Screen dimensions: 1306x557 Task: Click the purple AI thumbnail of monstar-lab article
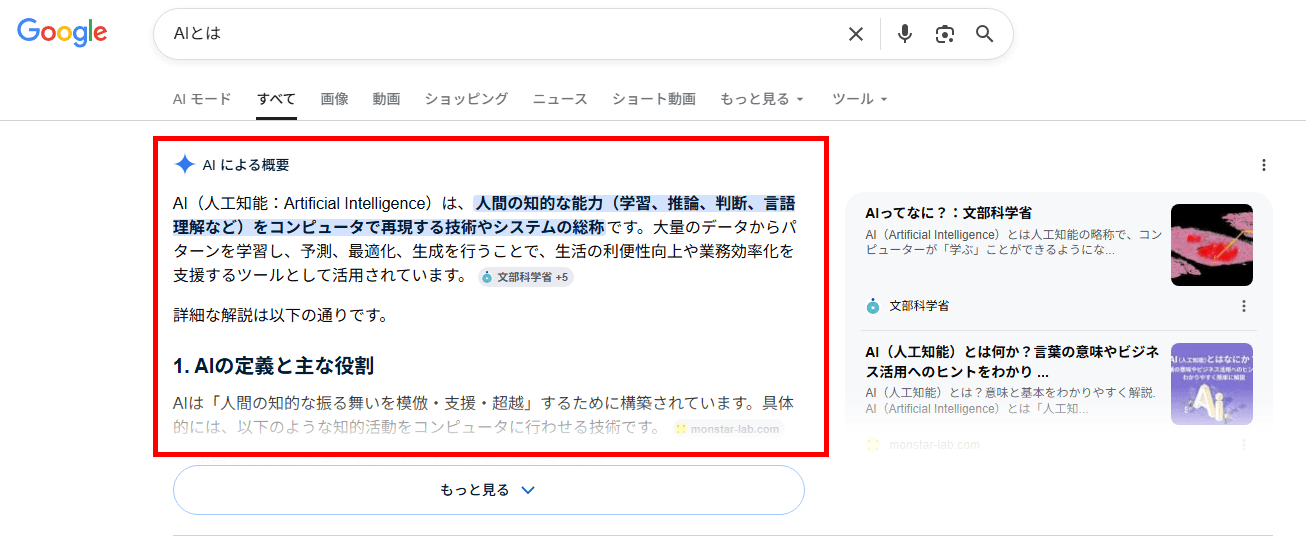[1212, 384]
